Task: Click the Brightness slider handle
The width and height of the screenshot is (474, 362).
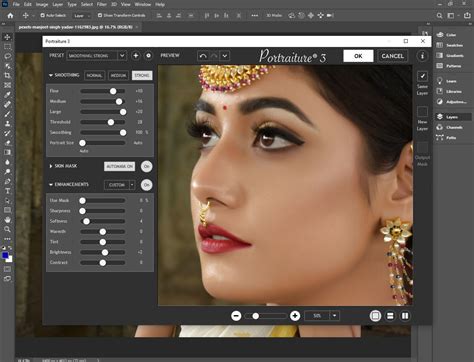Action: 105,252
